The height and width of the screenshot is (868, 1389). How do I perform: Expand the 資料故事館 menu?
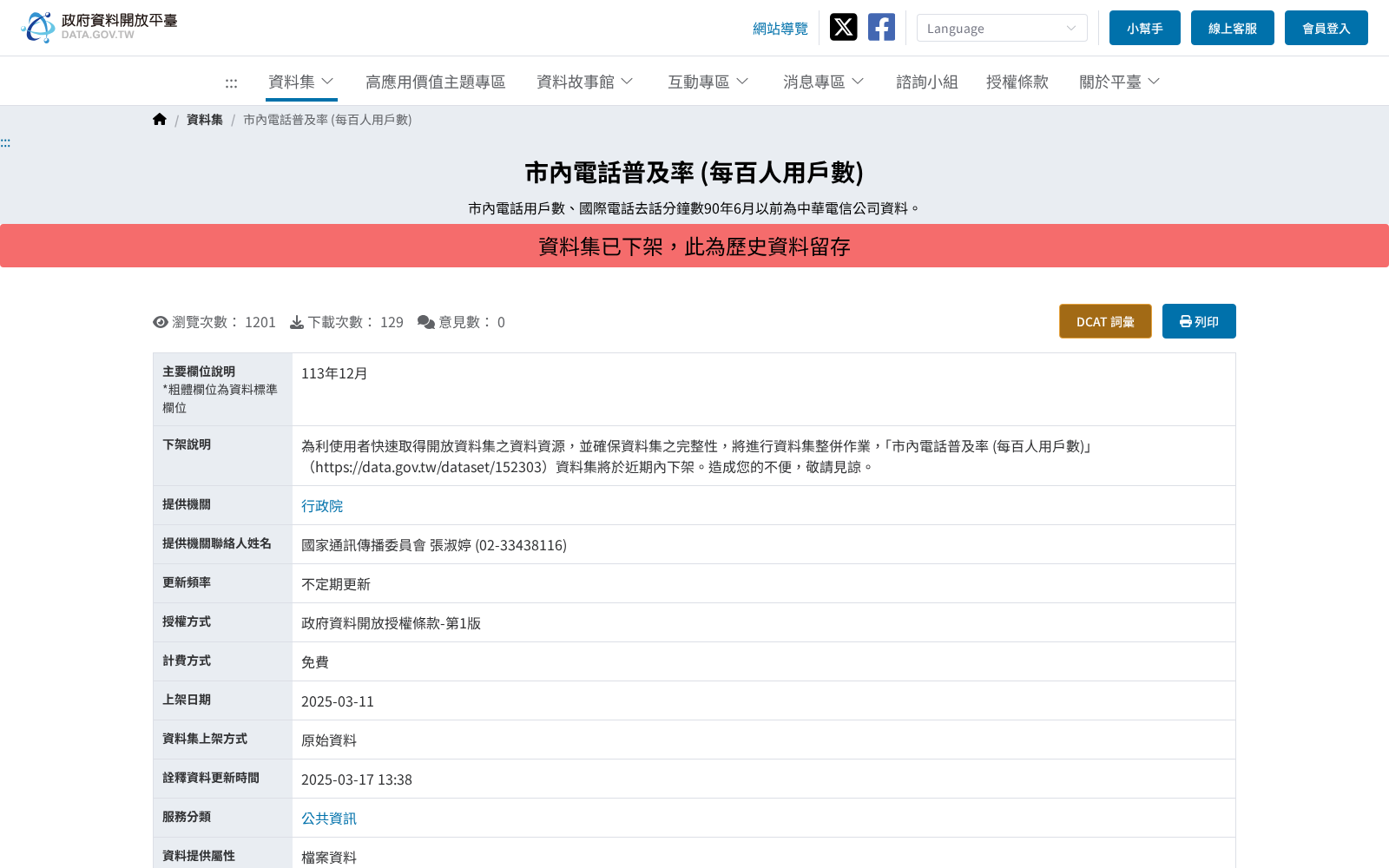pos(585,82)
